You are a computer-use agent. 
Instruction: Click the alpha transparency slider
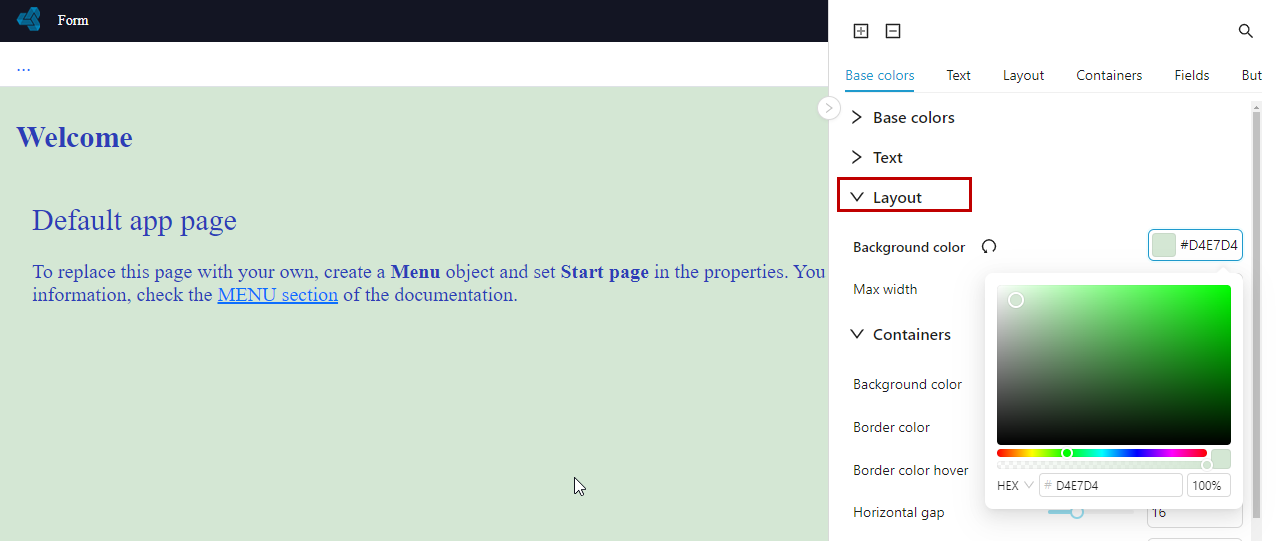click(1101, 465)
